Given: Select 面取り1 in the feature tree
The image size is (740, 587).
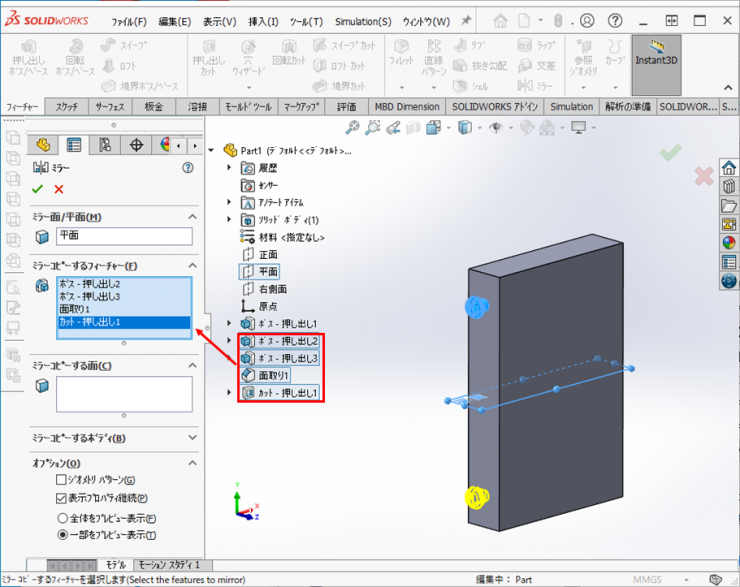Looking at the screenshot, I should 273,375.
